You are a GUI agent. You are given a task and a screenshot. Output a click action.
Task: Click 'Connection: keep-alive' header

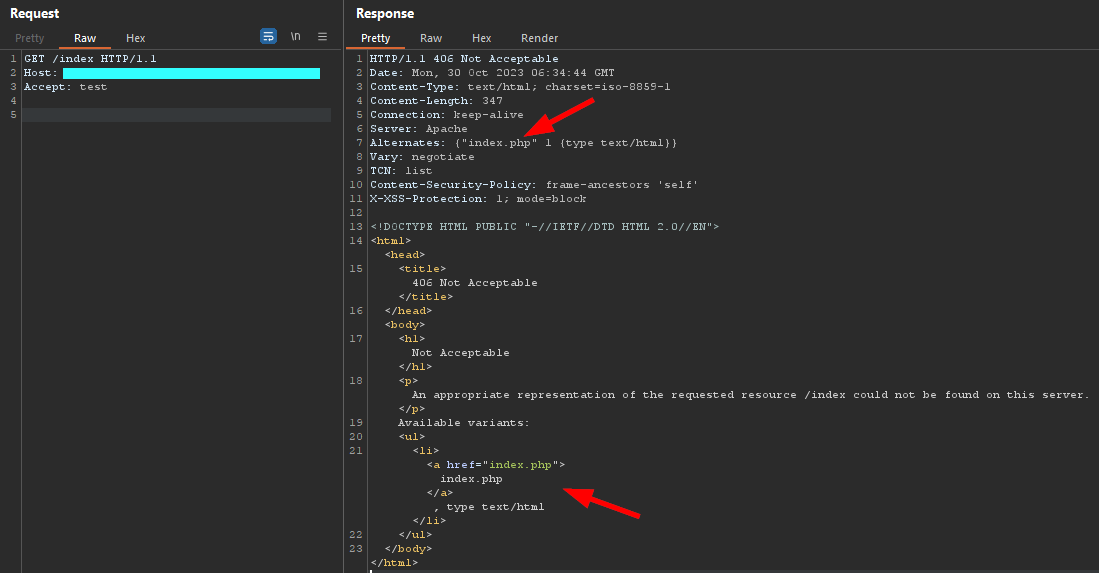pyautogui.click(x=446, y=115)
